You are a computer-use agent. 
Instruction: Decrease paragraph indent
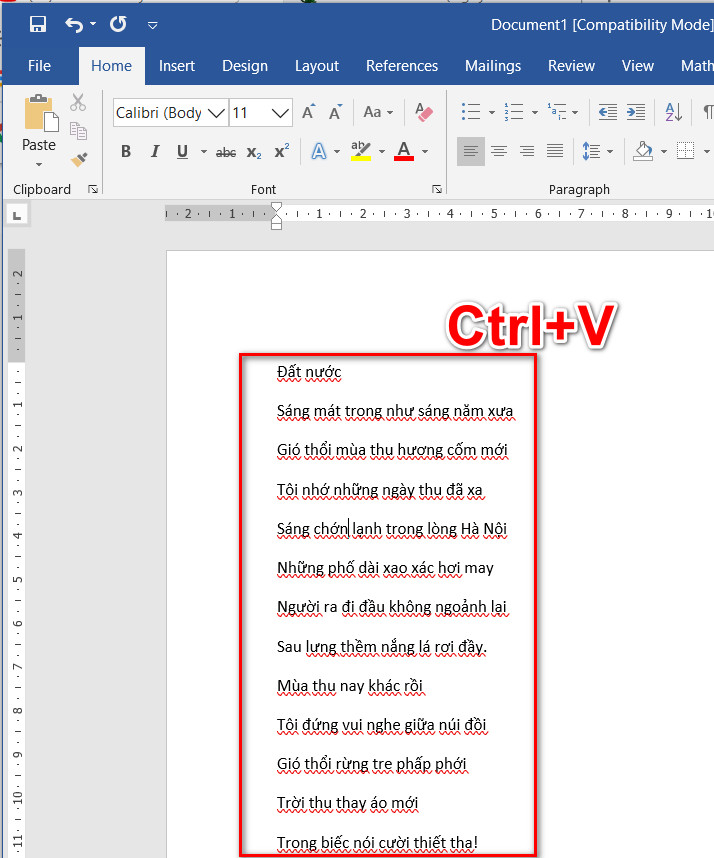coord(607,112)
